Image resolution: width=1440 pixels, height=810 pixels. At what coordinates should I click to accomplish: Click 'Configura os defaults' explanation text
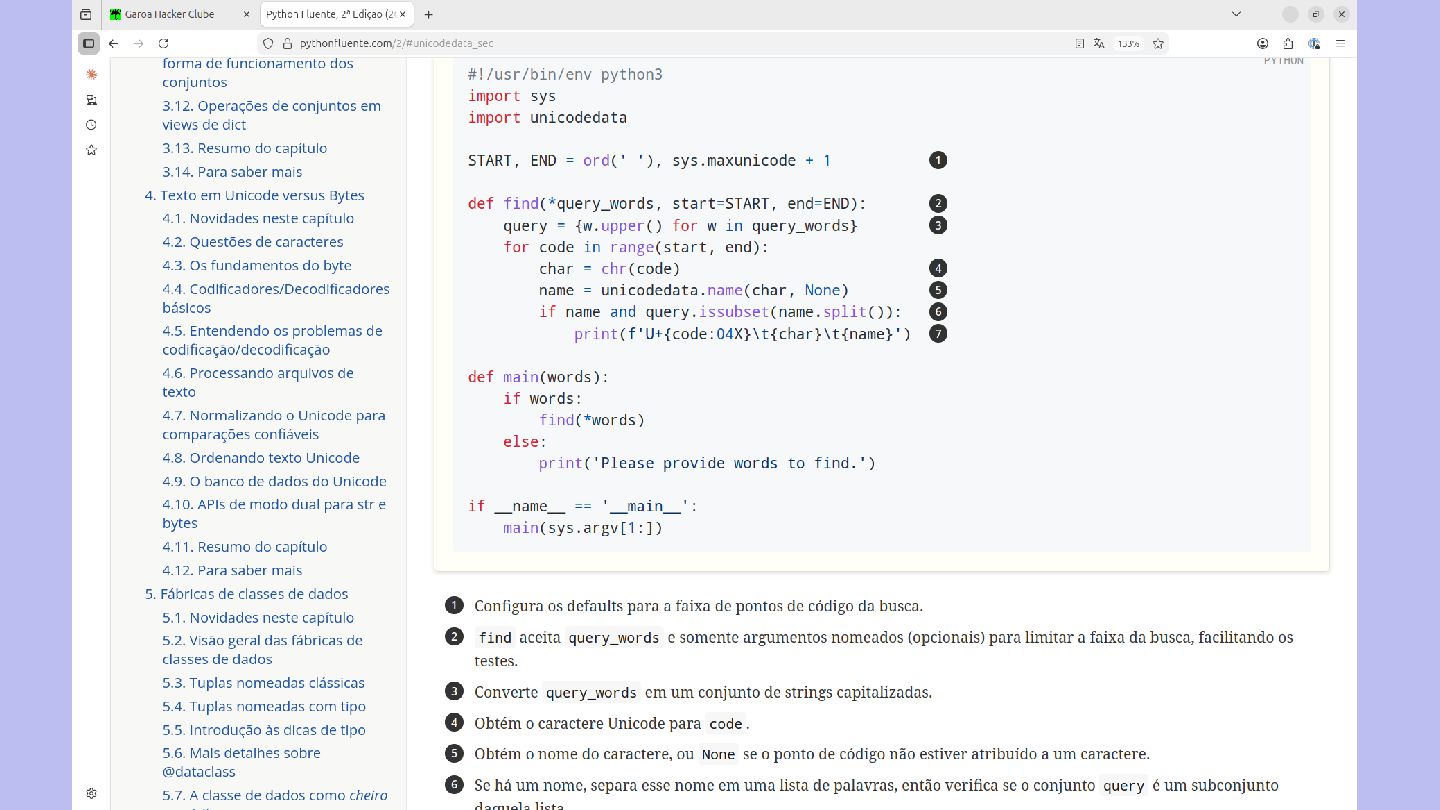(x=698, y=605)
